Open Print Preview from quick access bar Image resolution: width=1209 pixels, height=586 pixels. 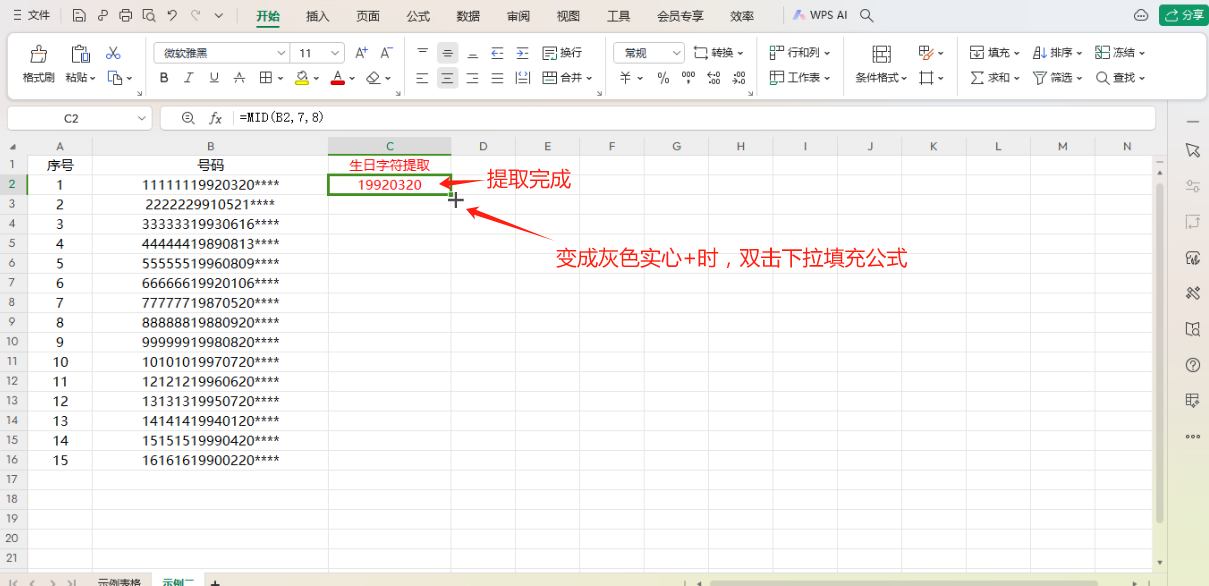(x=148, y=16)
